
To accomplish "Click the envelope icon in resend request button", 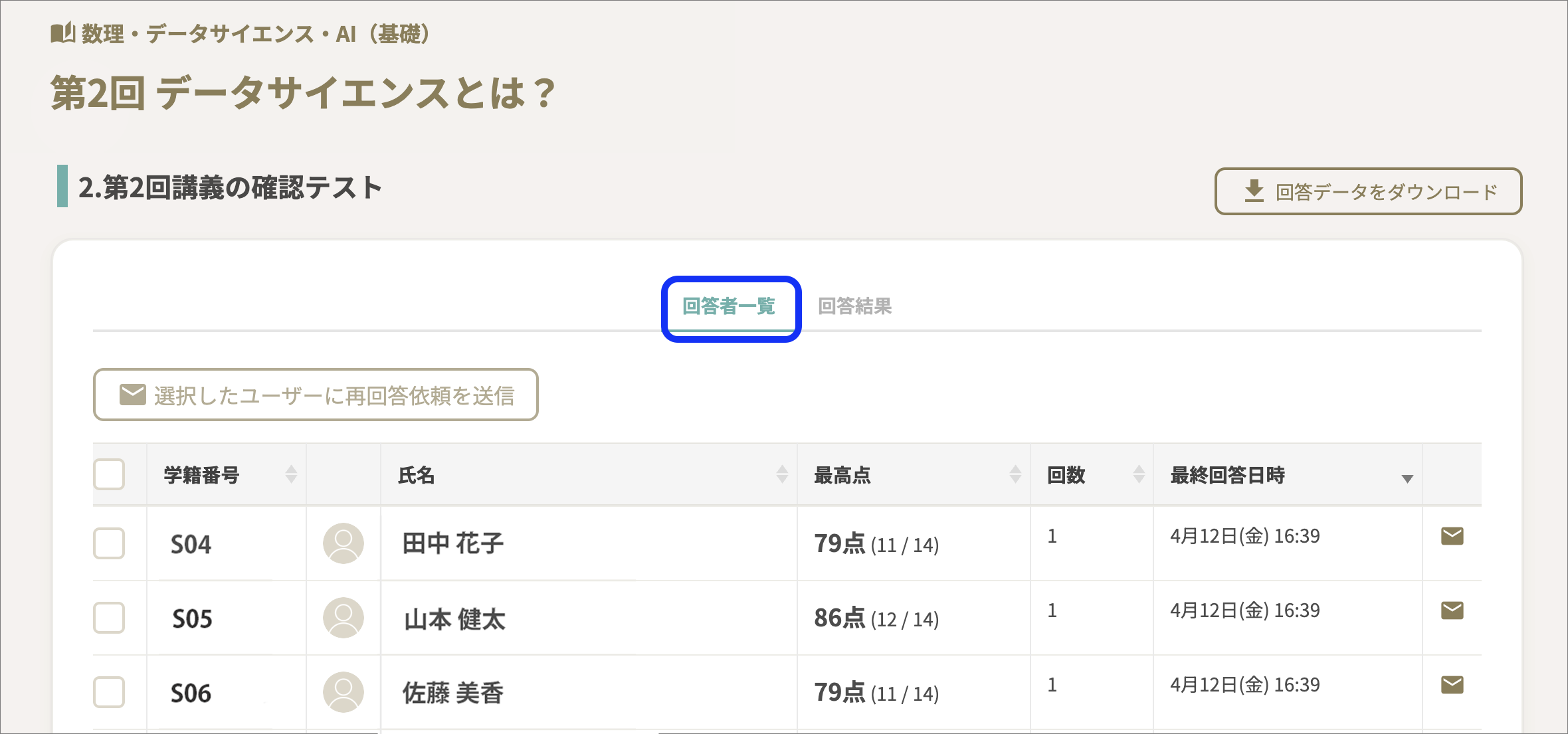I will 132,395.
